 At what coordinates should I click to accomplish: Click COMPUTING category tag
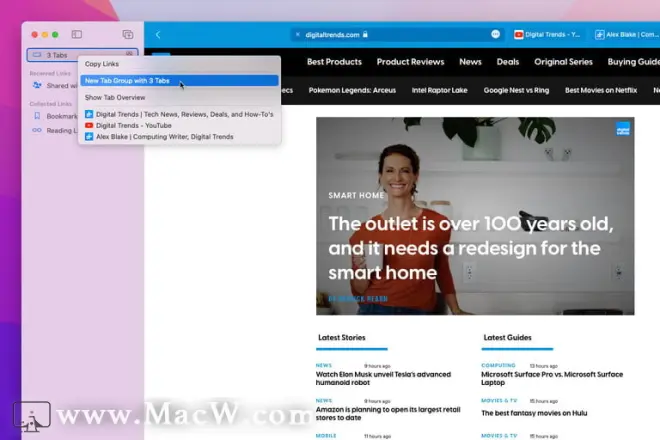[x=498, y=365]
